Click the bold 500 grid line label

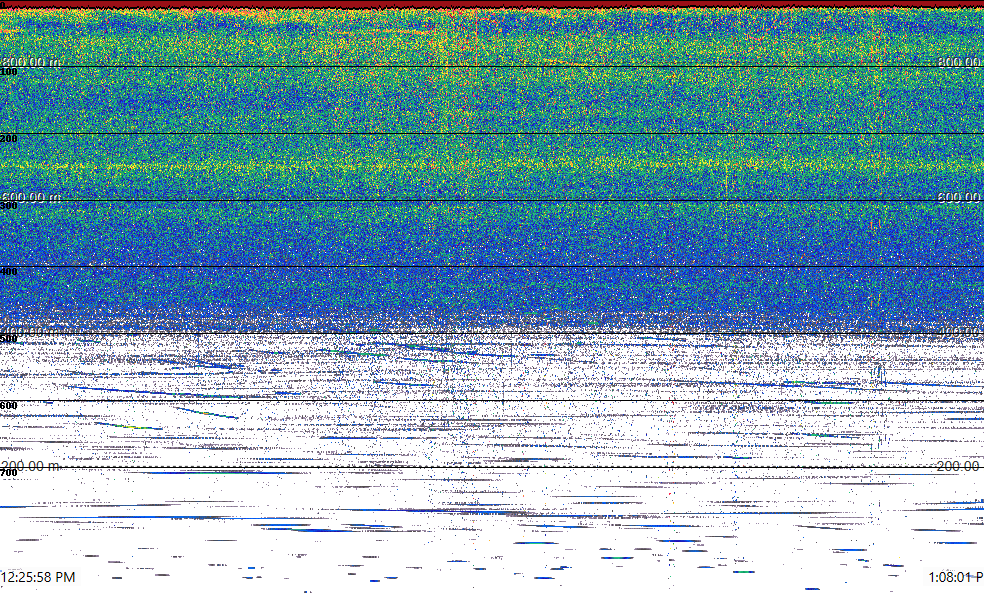pyautogui.click(x=9, y=339)
